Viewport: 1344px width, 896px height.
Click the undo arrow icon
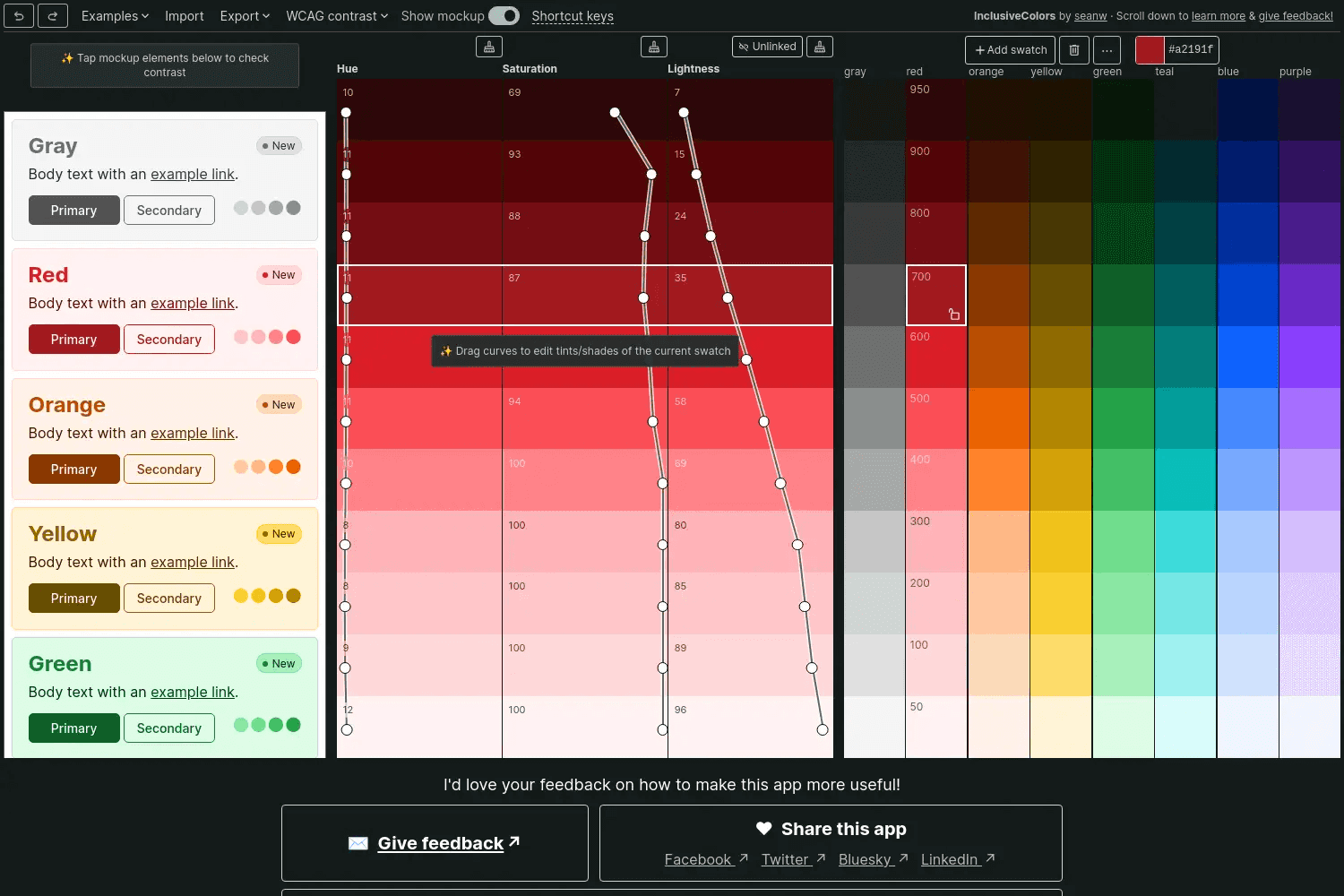(19, 16)
